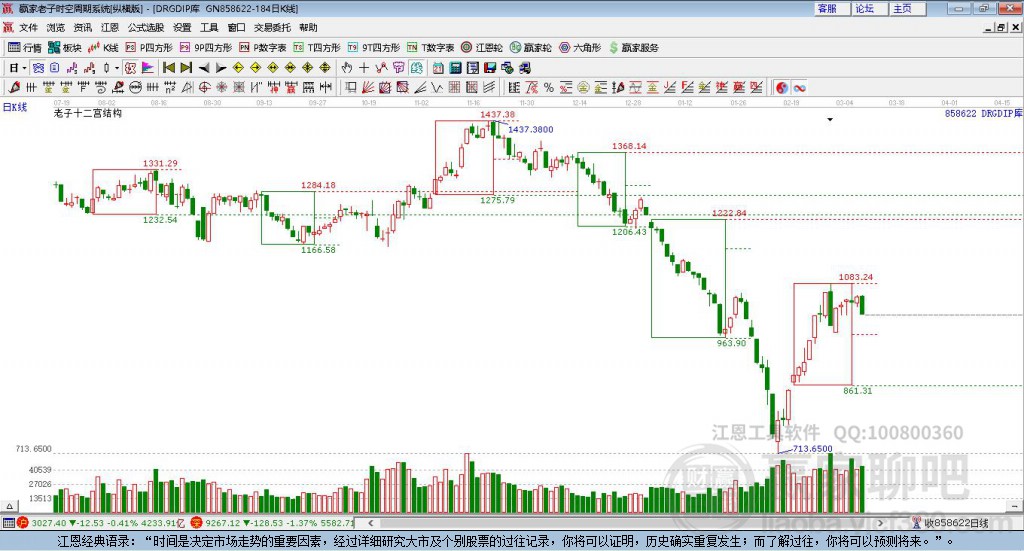Viewport: 1024px width, 551px height.
Task: Select the red fan lines tool
Action: (368, 87)
